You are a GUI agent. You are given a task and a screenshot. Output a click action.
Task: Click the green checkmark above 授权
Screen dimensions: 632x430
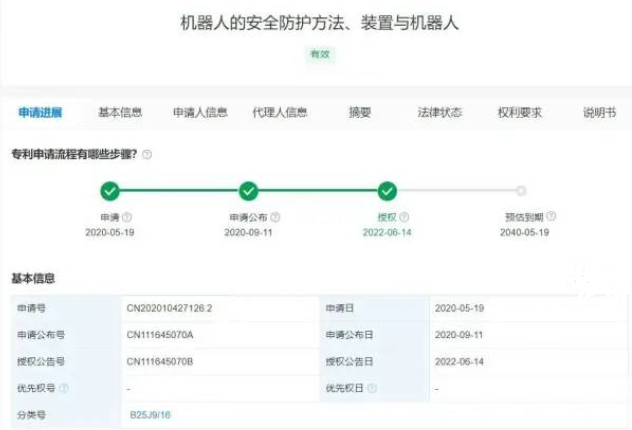[387, 191]
